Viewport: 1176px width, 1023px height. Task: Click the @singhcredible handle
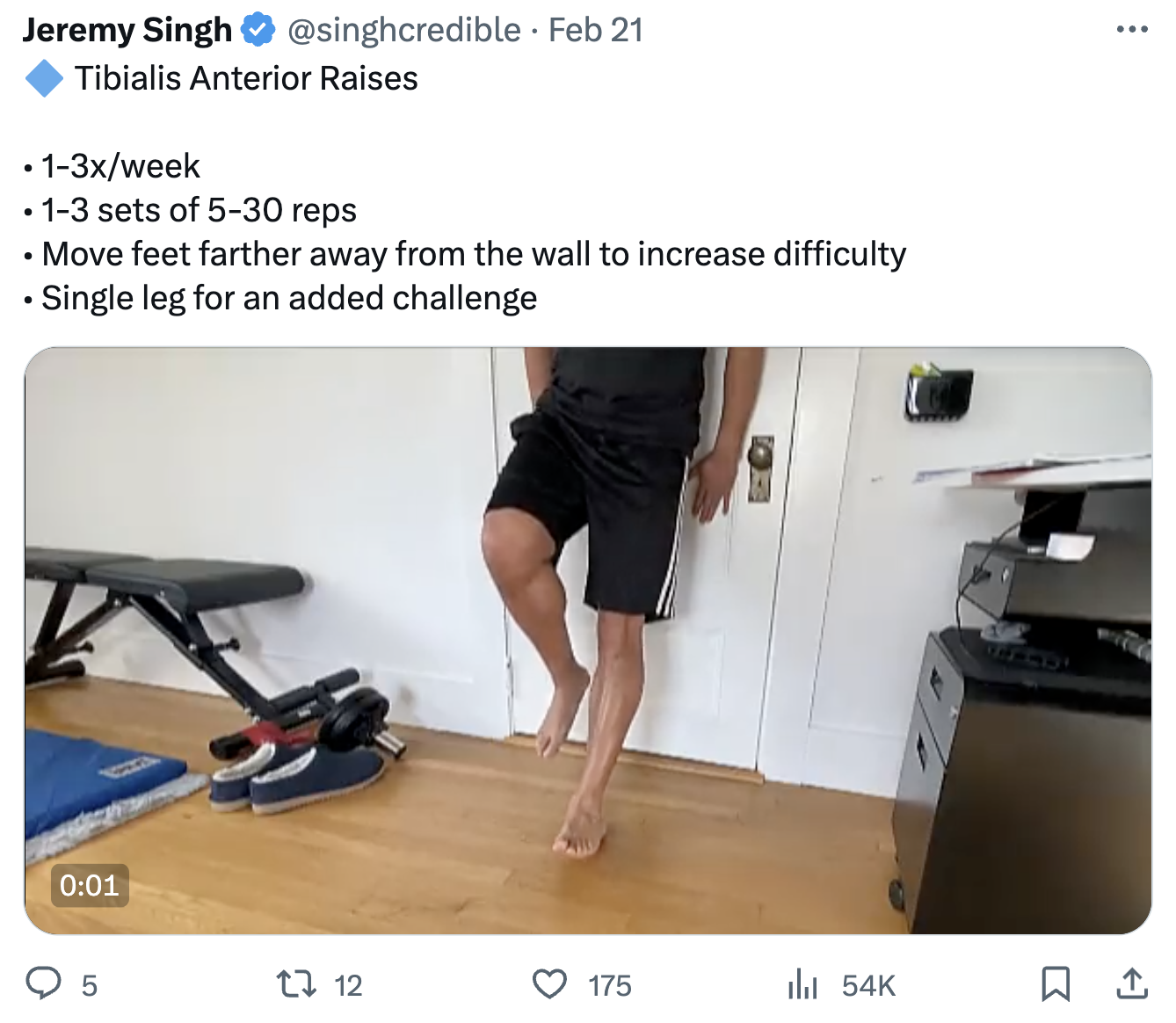point(404,30)
